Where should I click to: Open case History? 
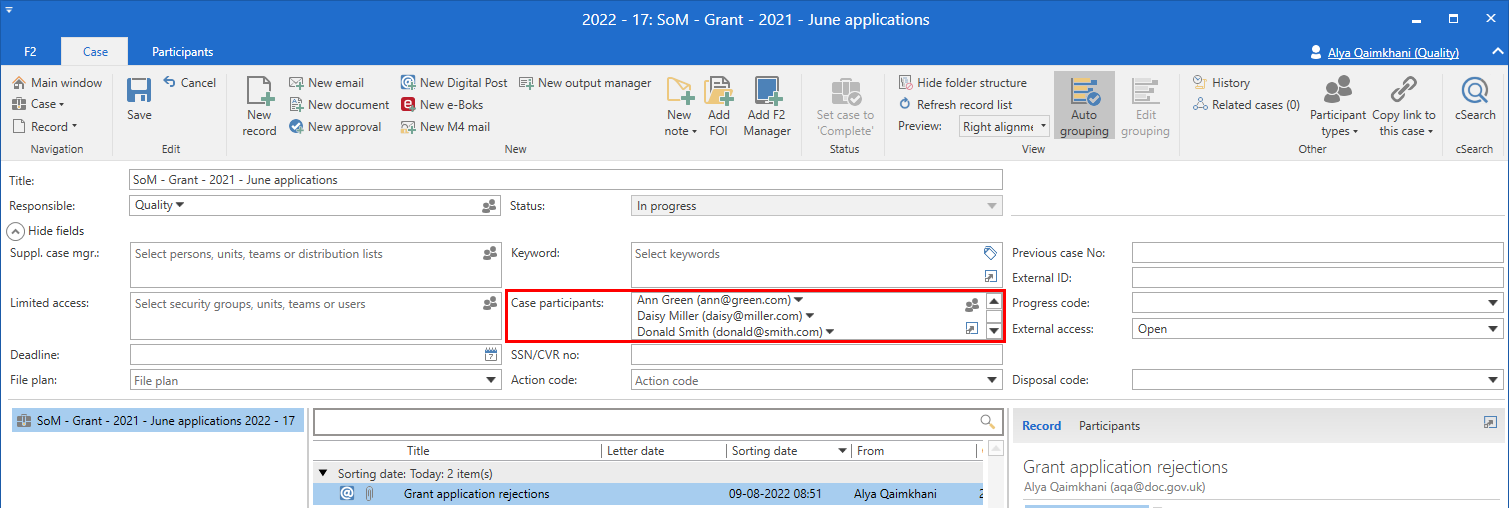tap(1221, 83)
